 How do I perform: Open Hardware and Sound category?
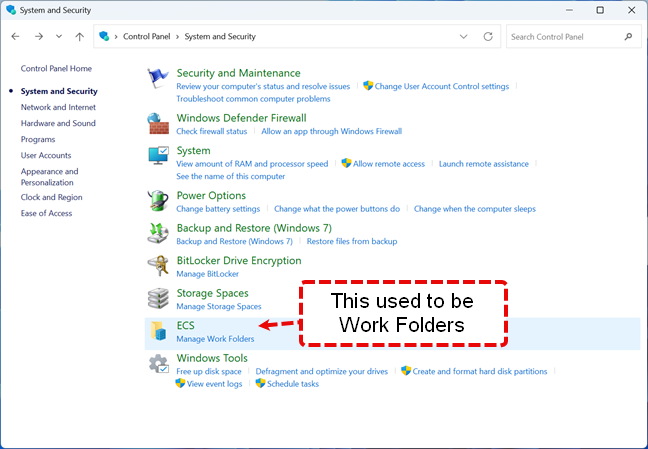tap(58, 123)
